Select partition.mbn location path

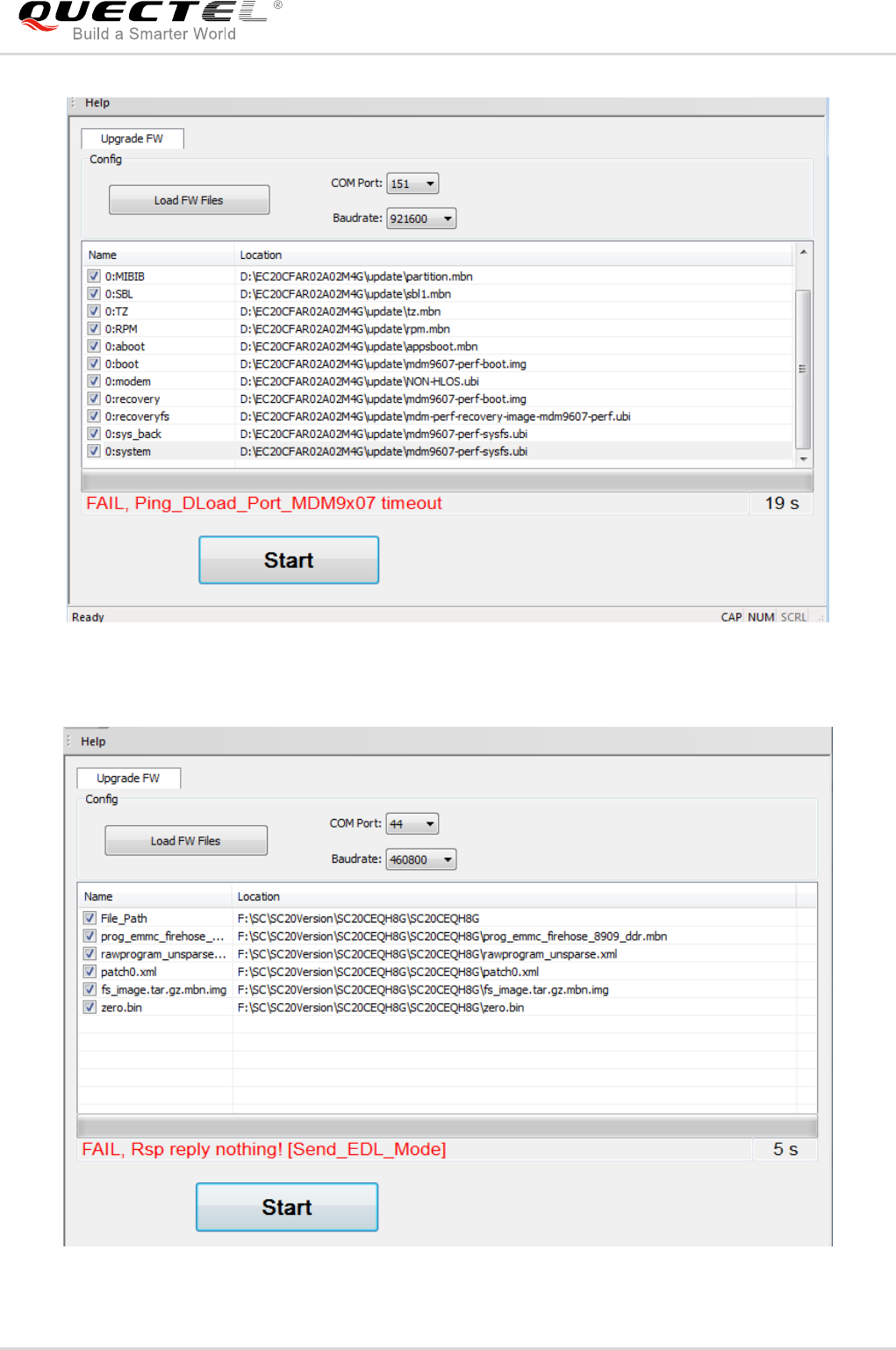click(x=356, y=276)
